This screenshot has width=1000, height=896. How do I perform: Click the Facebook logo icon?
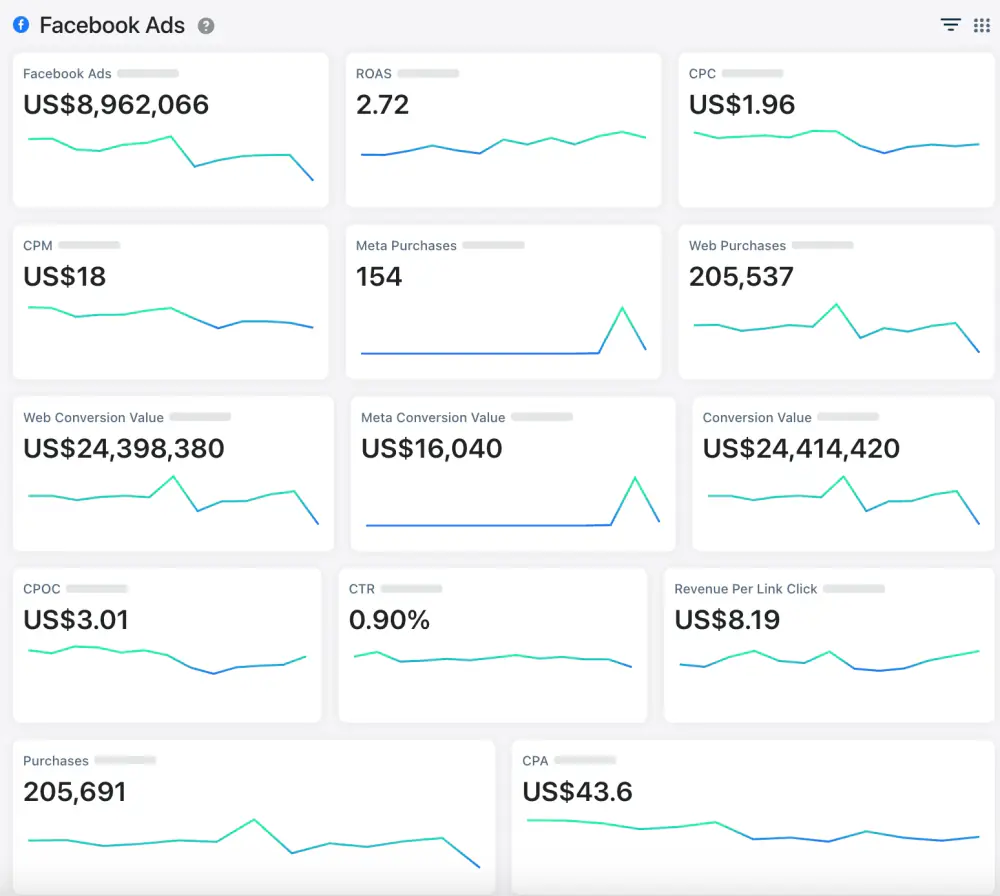21,25
